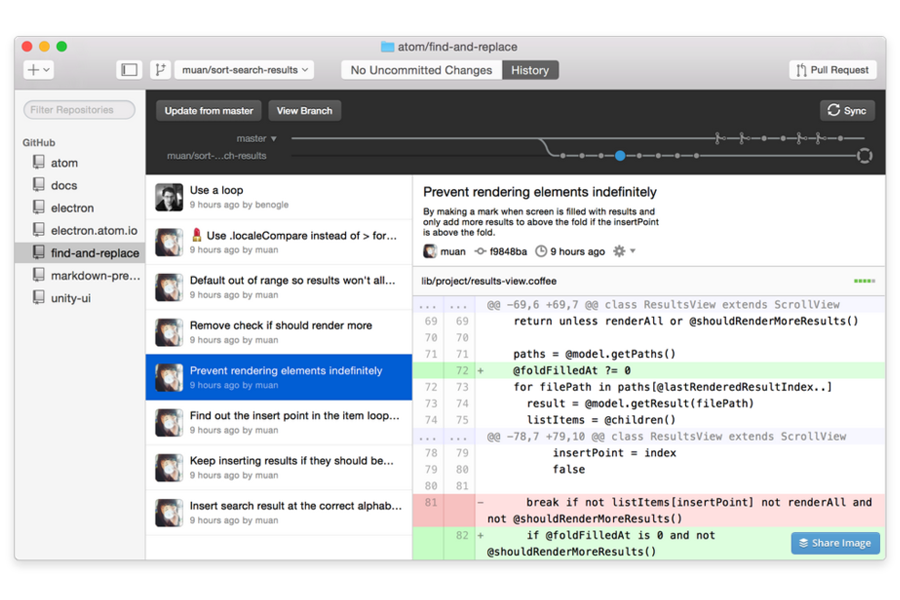This screenshot has height=600, width=900.
Task: Click the commit icon beside f9848ba
Action: pyautogui.click(x=480, y=251)
